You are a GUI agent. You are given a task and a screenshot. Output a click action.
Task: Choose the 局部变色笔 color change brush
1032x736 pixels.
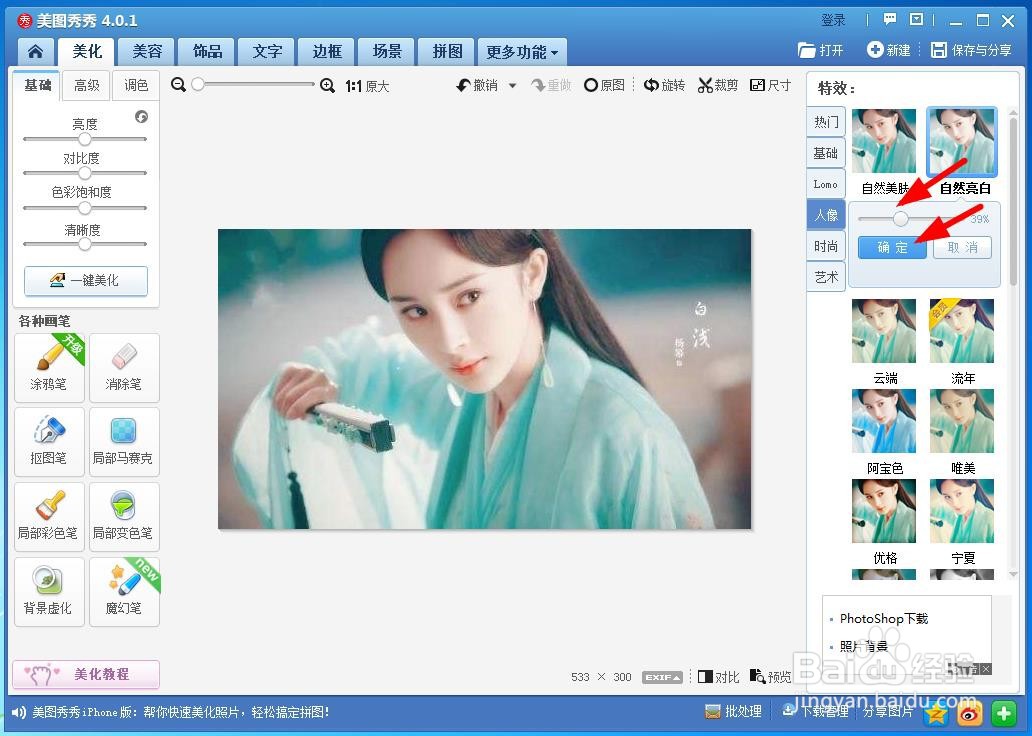point(124,517)
